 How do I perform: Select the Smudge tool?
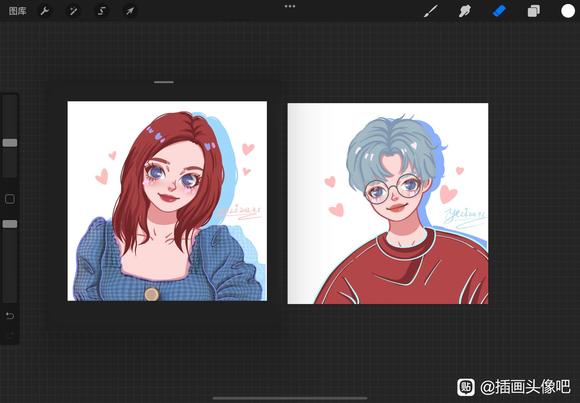coord(465,11)
